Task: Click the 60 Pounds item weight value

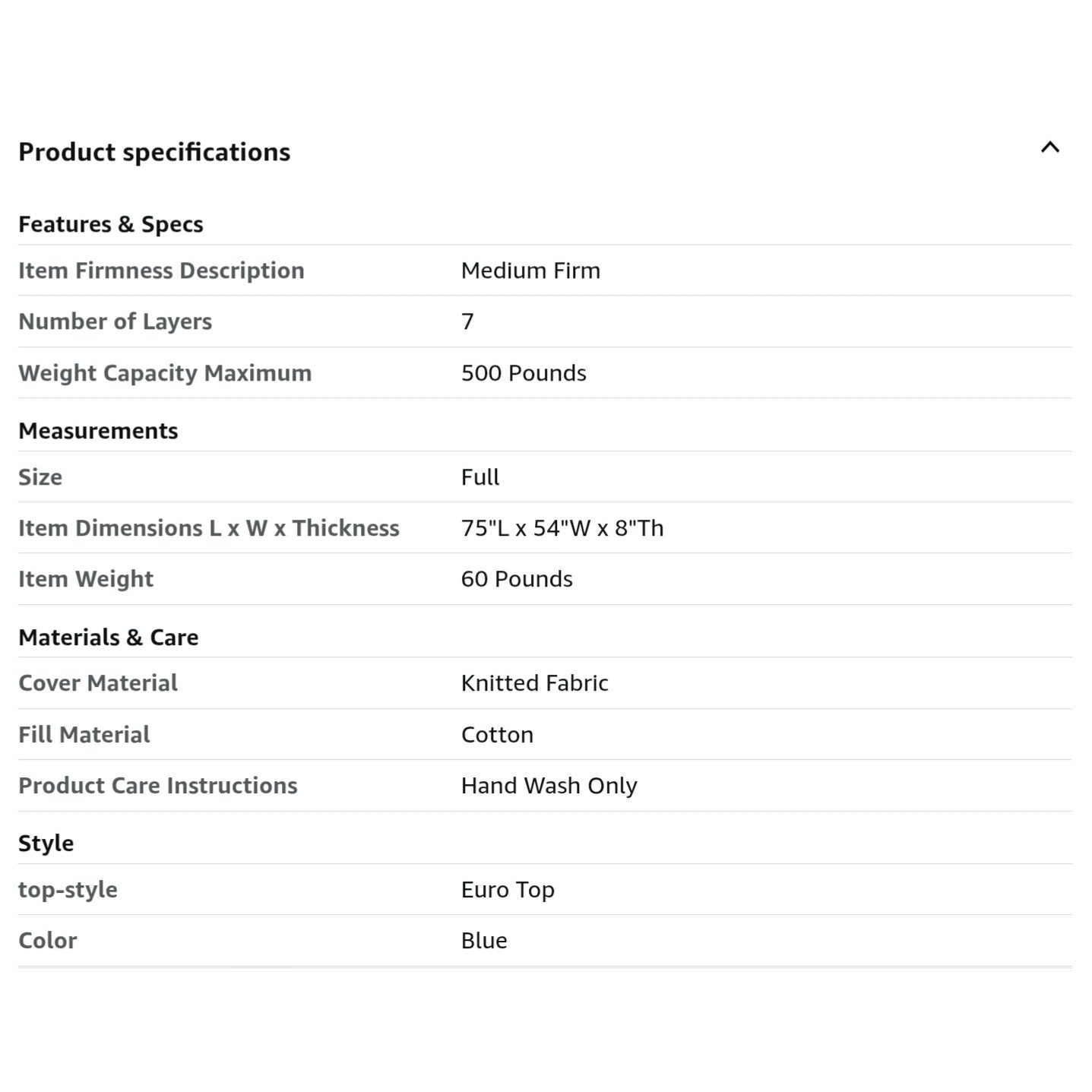Action: coord(517,579)
